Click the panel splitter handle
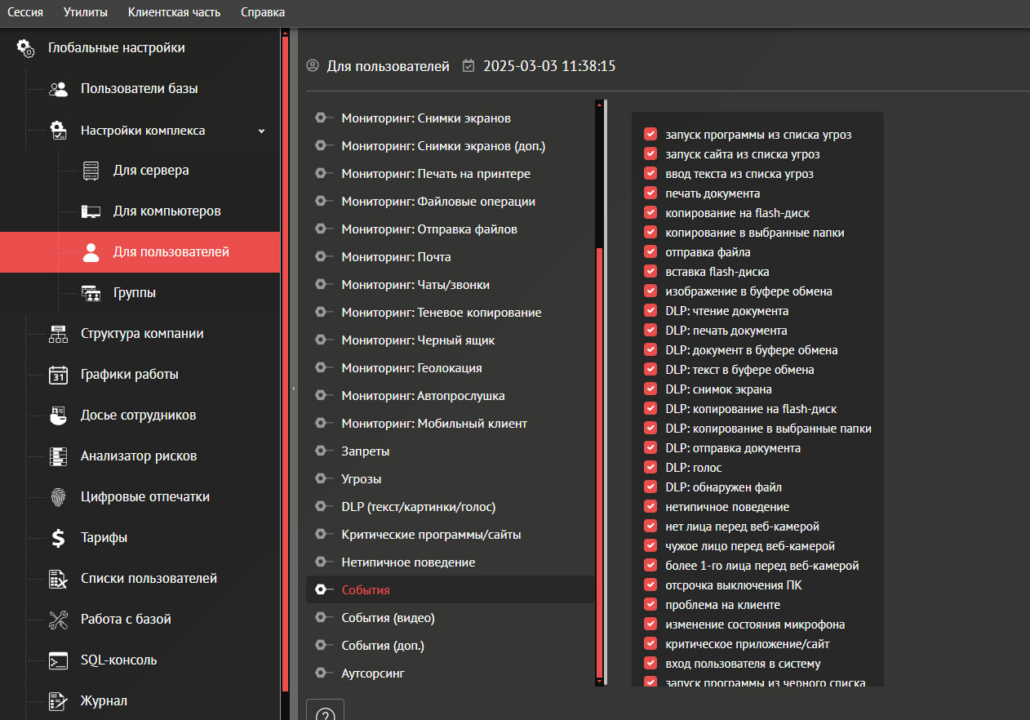This screenshot has width=1030, height=720. [x=293, y=388]
